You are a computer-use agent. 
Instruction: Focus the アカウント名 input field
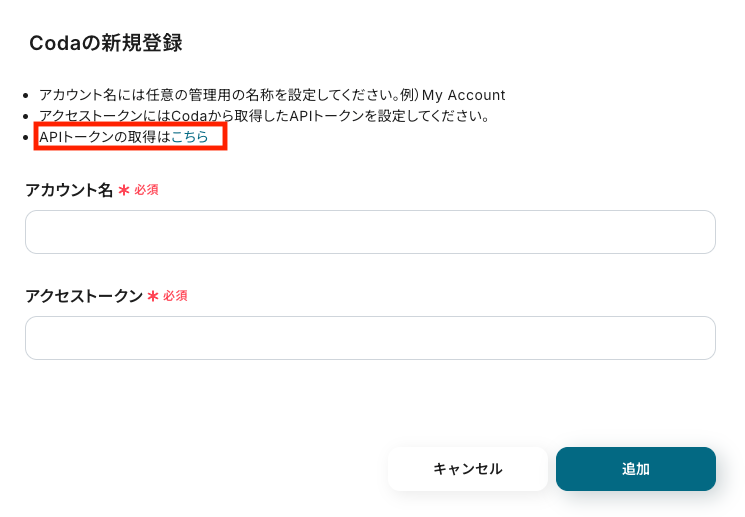[x=370, y=232]
